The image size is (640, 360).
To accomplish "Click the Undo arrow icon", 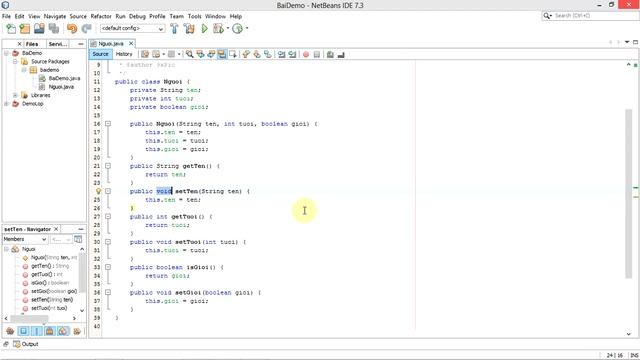I will point(72,29).
